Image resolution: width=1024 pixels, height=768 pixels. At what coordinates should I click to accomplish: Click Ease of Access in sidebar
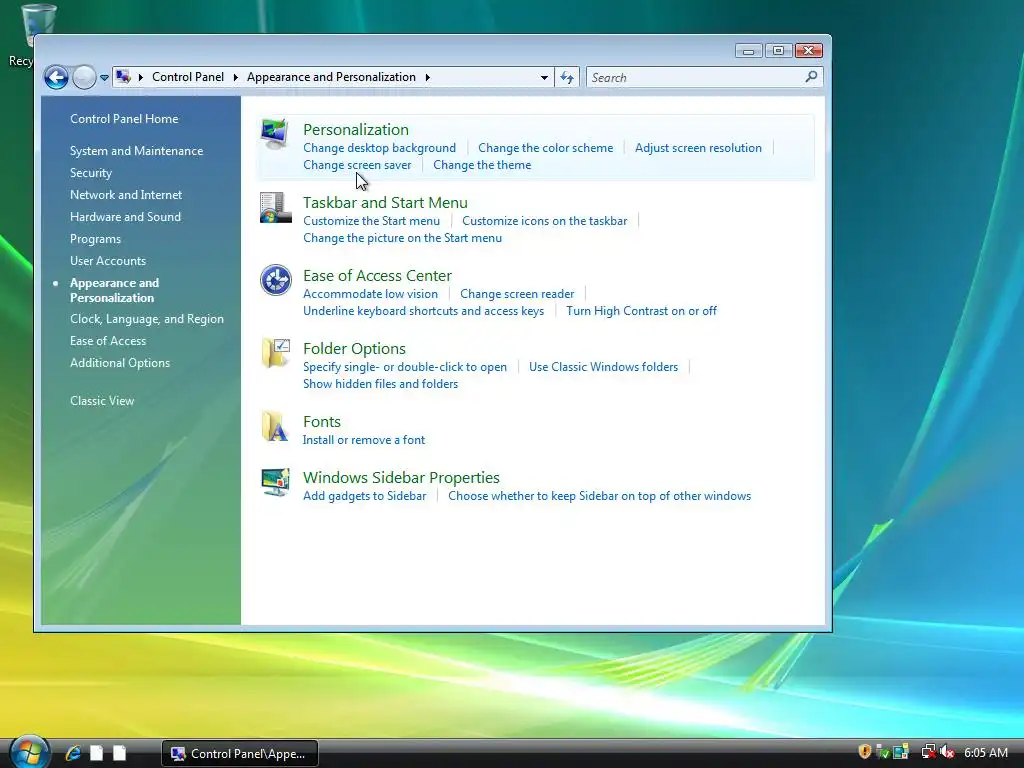(108, 341)
